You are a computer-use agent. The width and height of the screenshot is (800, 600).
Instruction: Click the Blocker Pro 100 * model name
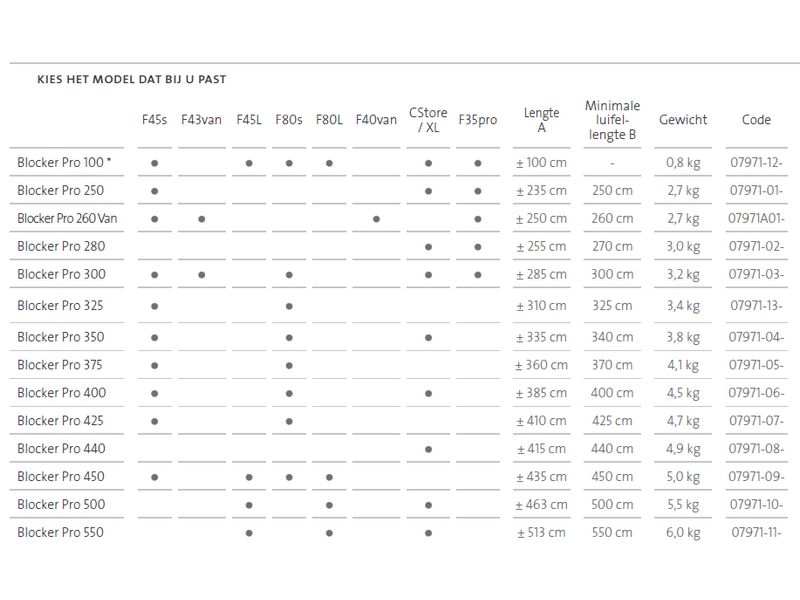pyautogui.click(x=65, y=162)
